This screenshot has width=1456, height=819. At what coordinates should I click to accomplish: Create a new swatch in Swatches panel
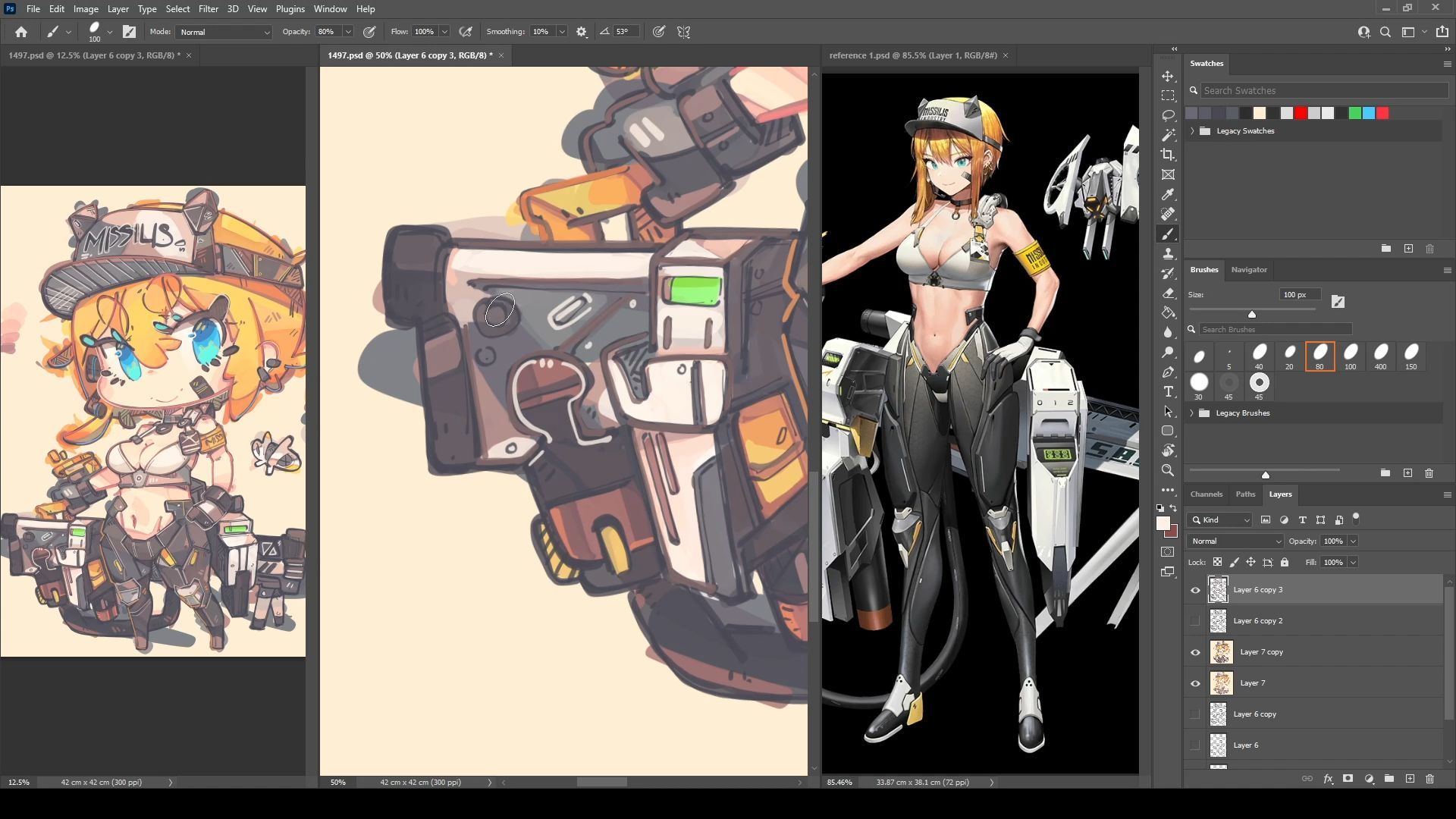pyautogui.click(x=1408, y=249)
